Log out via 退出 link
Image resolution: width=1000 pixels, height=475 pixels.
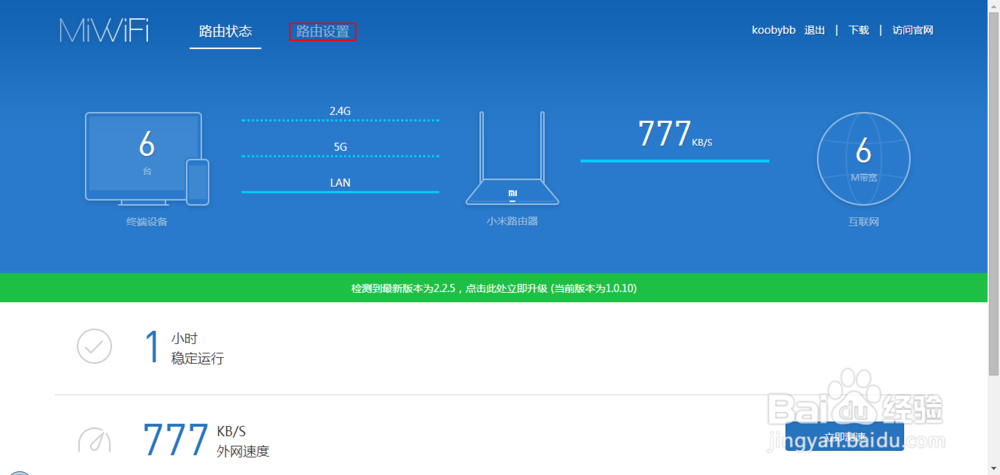coord(814,30)
